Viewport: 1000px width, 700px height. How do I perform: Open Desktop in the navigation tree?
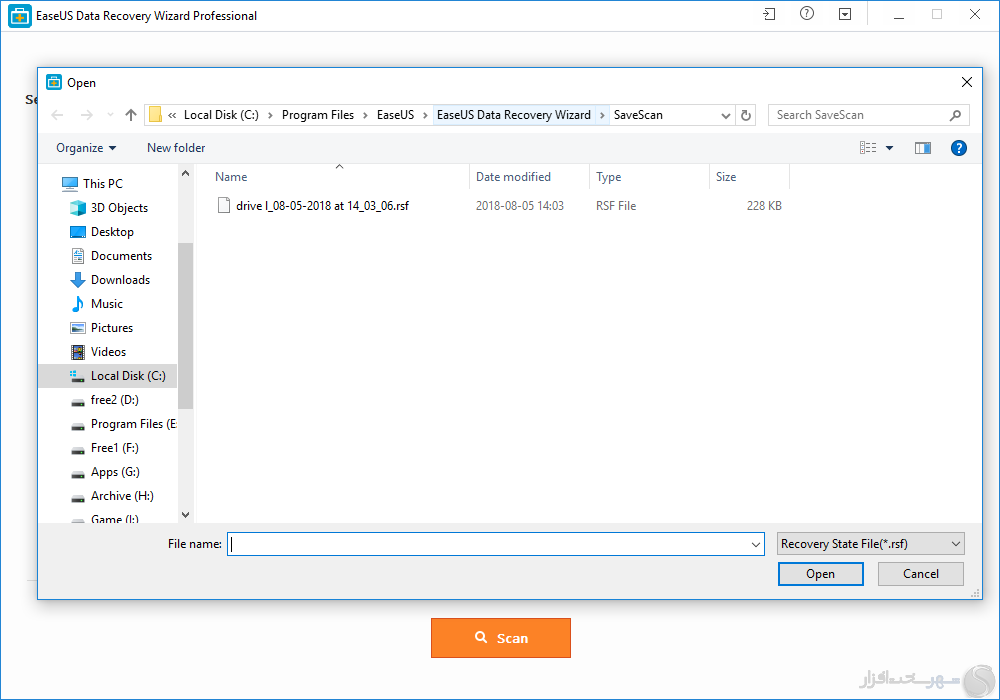tap(102, 232)
